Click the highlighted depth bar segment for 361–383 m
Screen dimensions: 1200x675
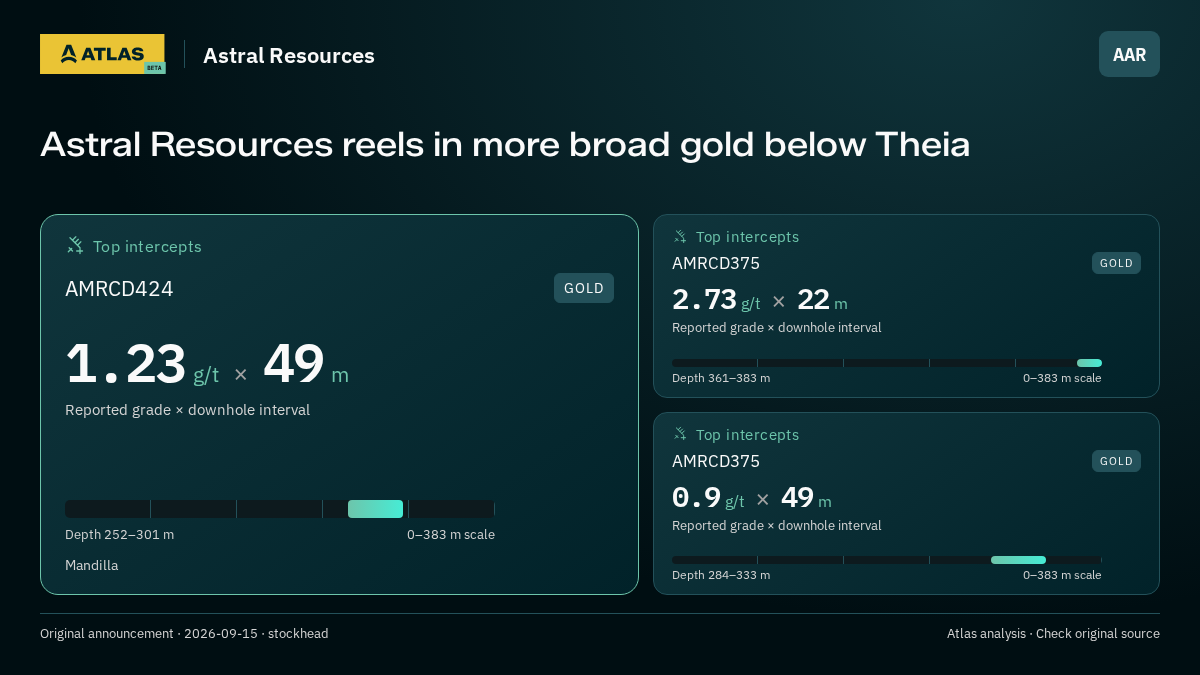(x=1089, y=363)
